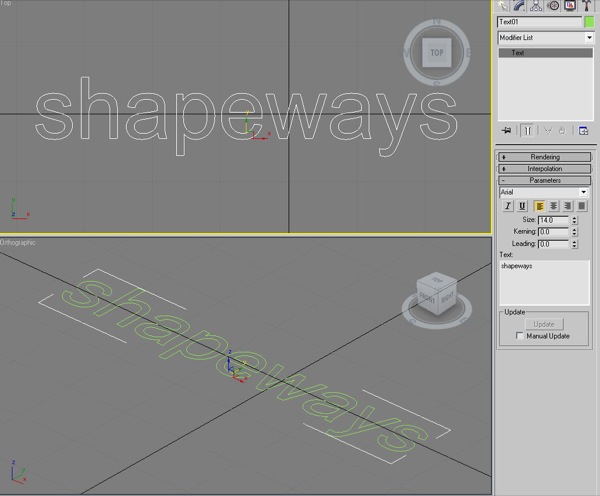The width and height of the screenshot is (600, 496).
Task: Open the Arial font dropdown
Action: point(544,192)
